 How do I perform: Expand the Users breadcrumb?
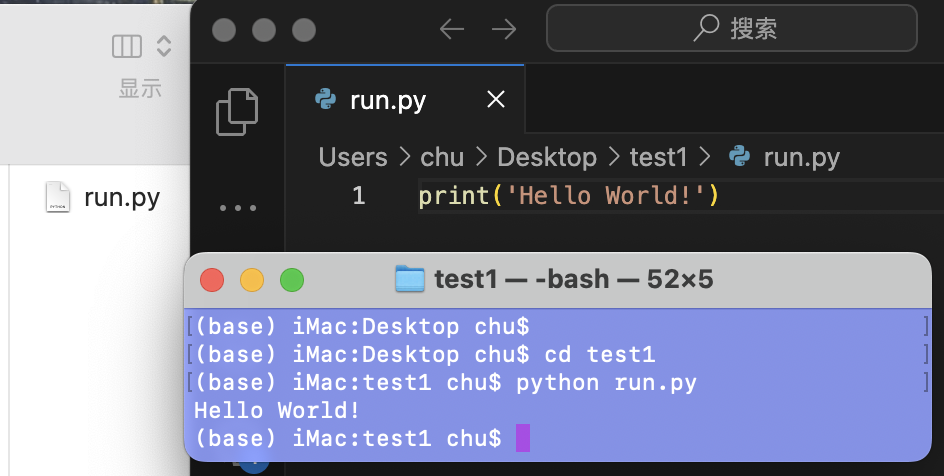coord(352,157)
